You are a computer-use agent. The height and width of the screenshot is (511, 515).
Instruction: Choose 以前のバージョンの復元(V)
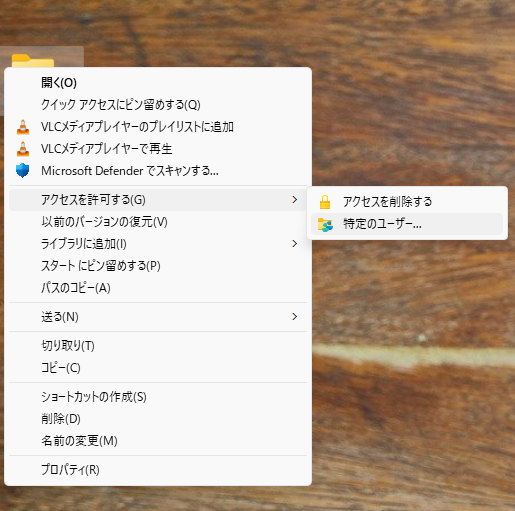click(158, 222)
